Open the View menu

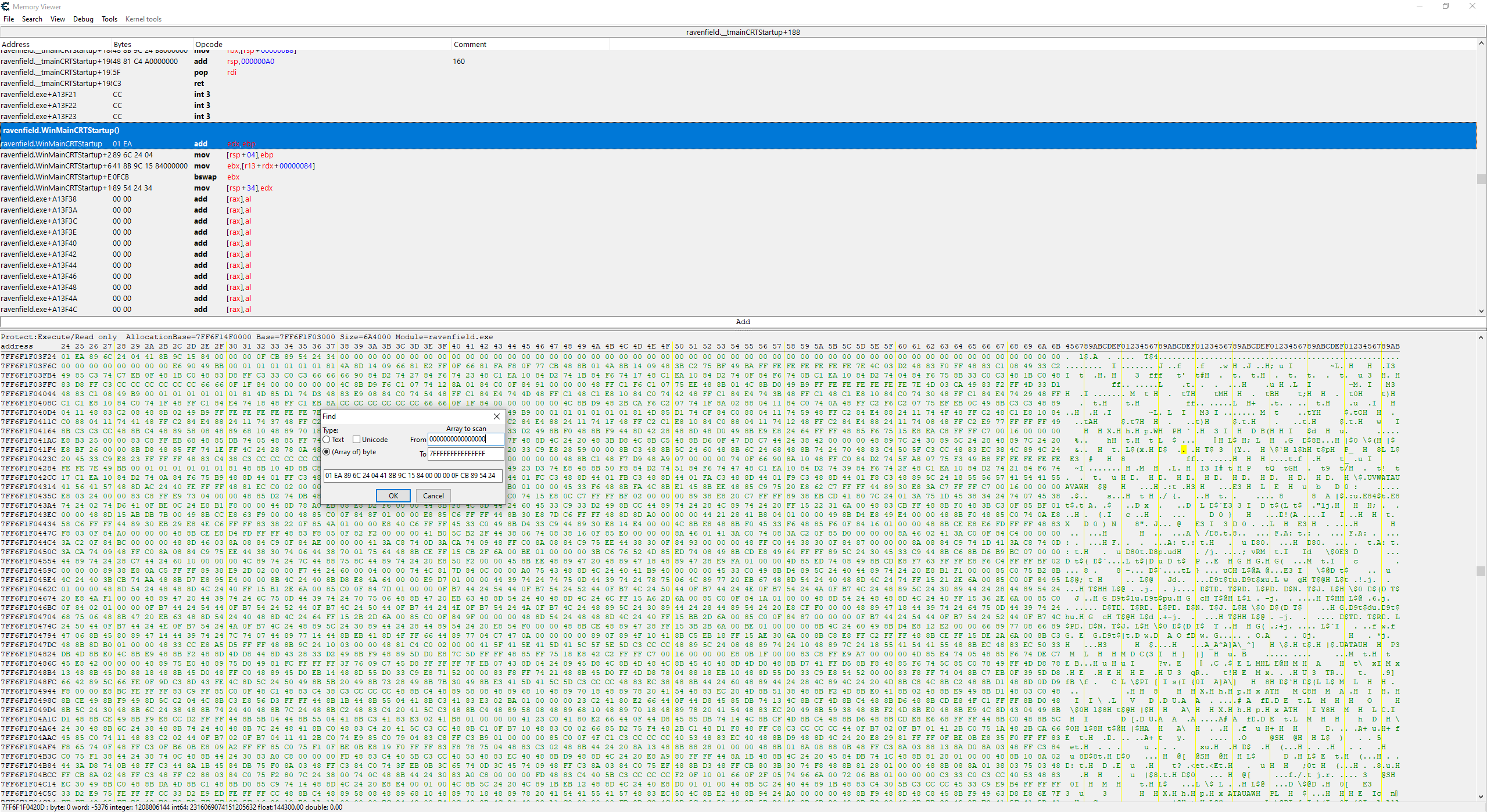(x=58, y=19)
